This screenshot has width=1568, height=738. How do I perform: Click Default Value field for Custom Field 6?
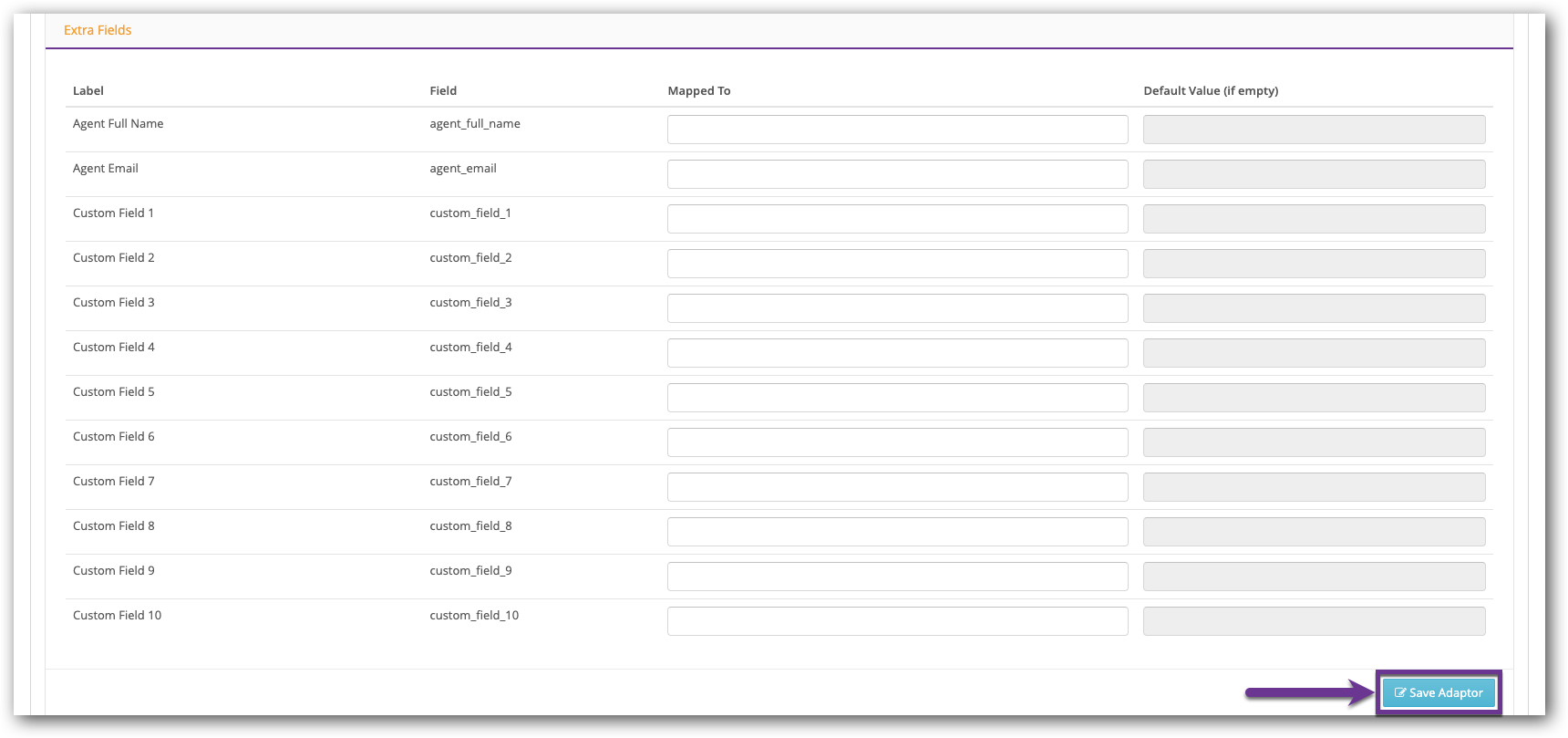point(1315,442)
